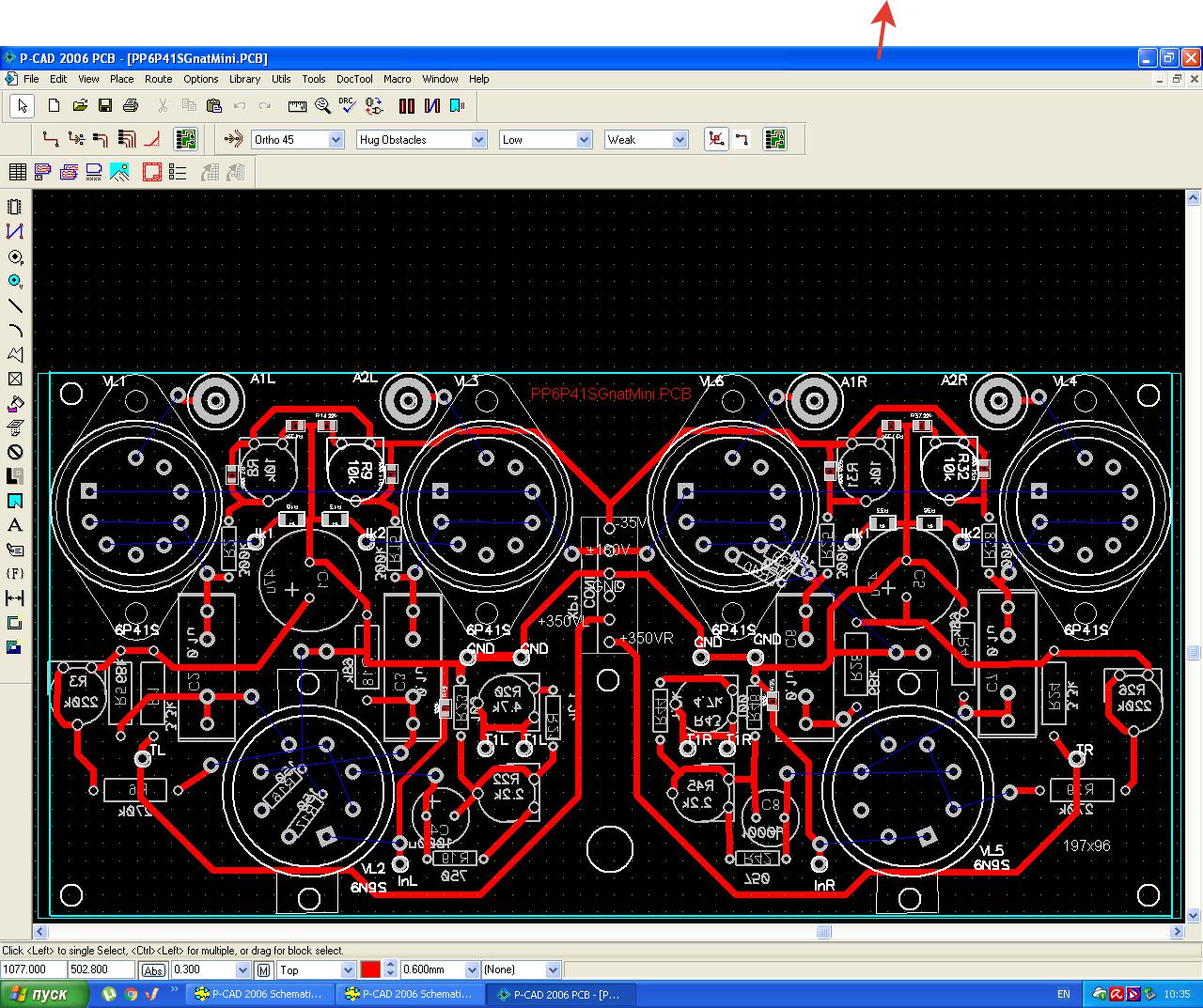Print the current board
This screenshot has width=1203, height=1008.
coord(131,106)
